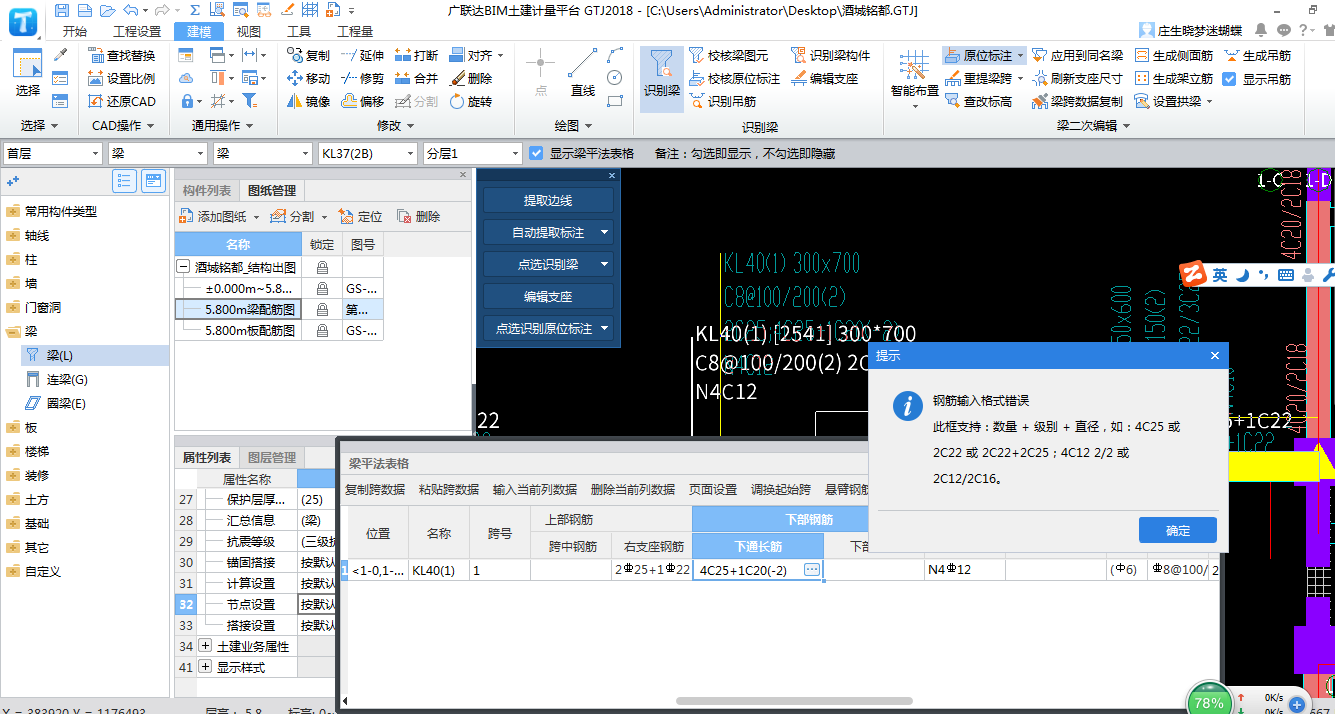The height and width of the screenshot is (714, 1335).
Task: Select 连梁(G) in the component tree
Action: point(67,379)
